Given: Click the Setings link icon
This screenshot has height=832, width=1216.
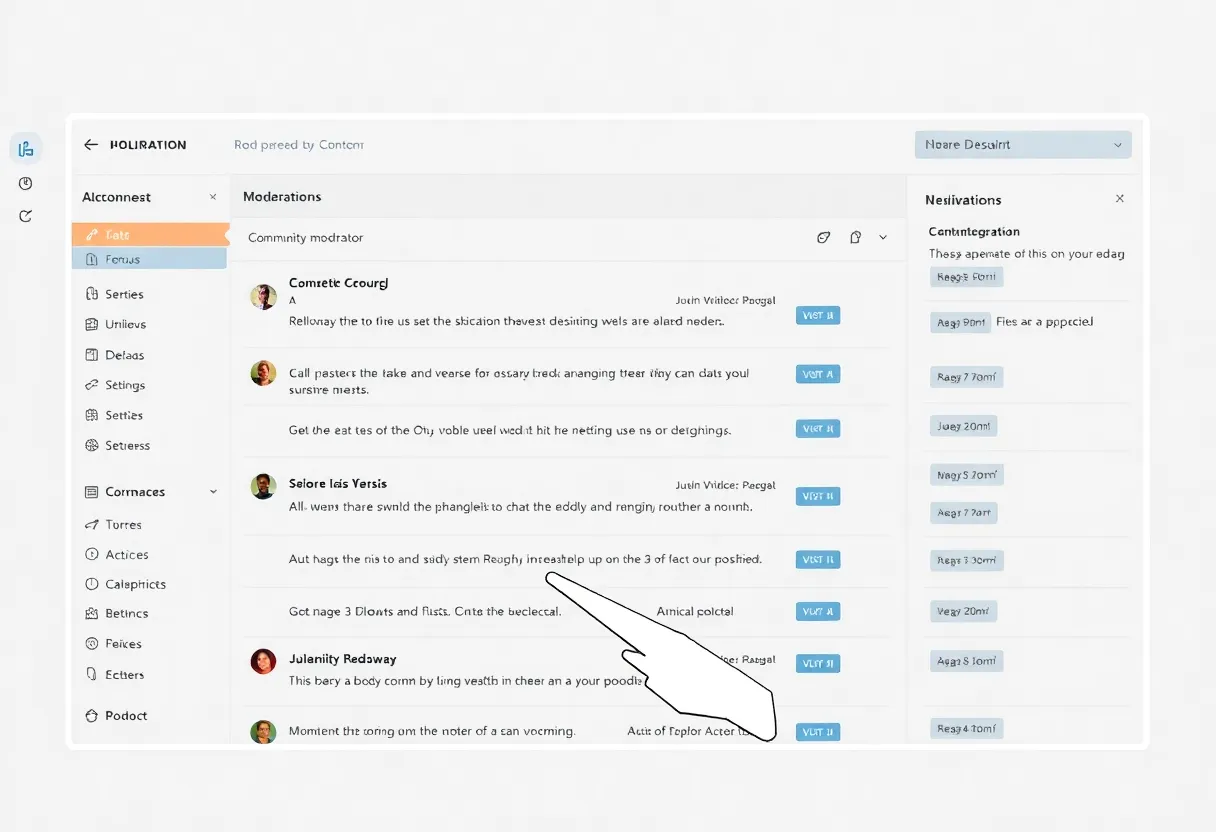Looking at the screenshot, I should (92, 385).
